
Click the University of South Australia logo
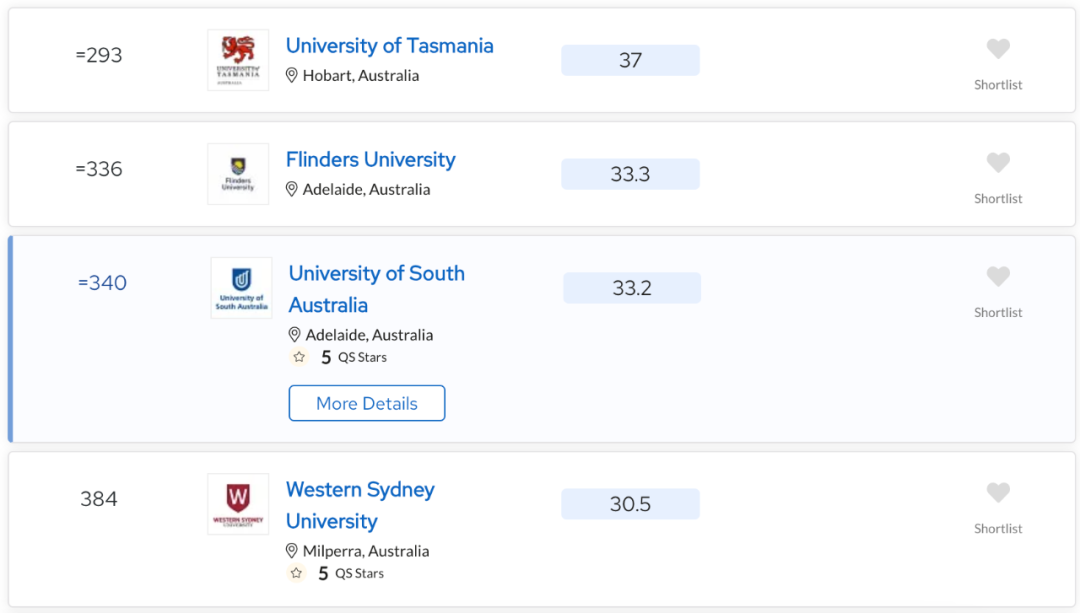click(x=241, y=288)
